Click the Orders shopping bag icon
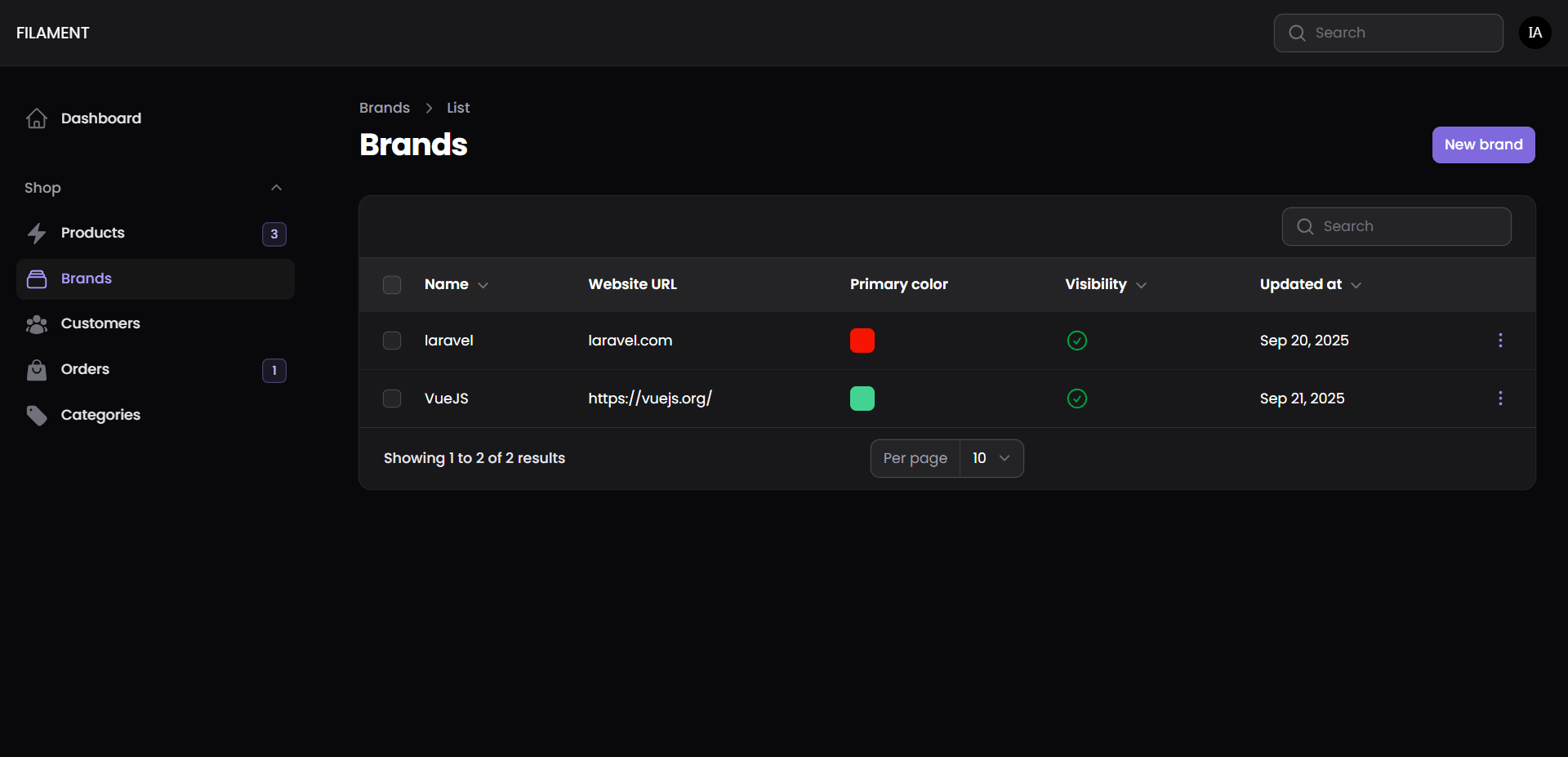1568x757 pixels. [x=37, y=370]
